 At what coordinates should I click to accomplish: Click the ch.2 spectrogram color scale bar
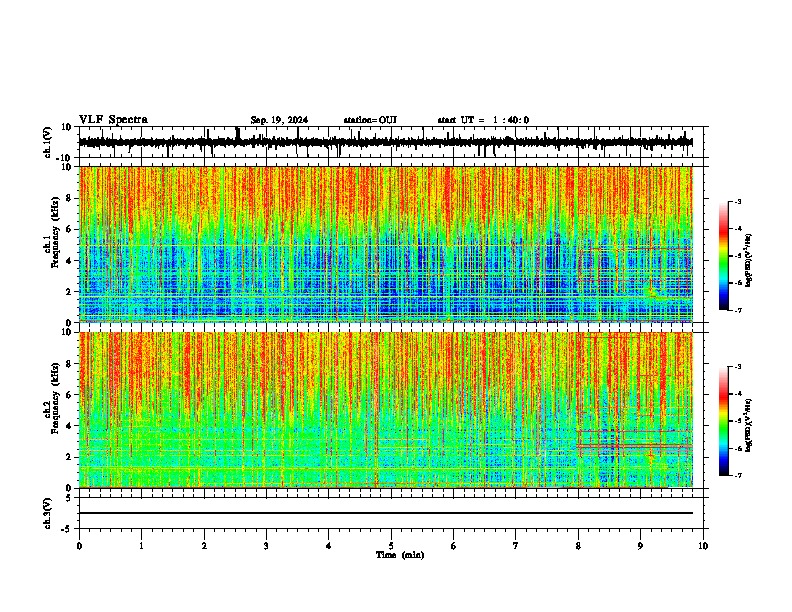(x=724, y=421)
